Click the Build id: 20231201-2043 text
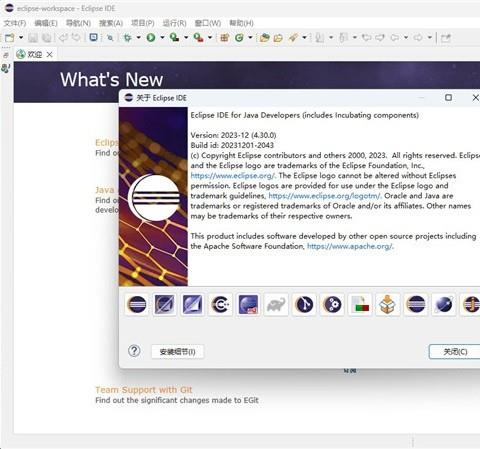The height and width of the screenshot is (449, 480). [232, 145]
